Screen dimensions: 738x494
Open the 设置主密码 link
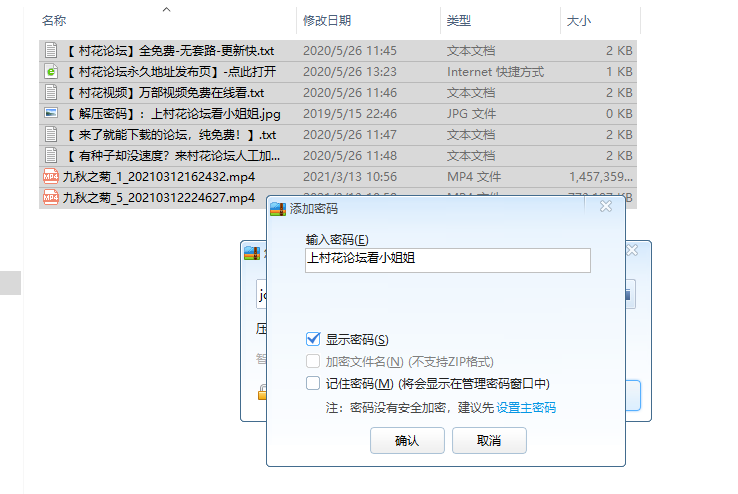pos(526,408)
